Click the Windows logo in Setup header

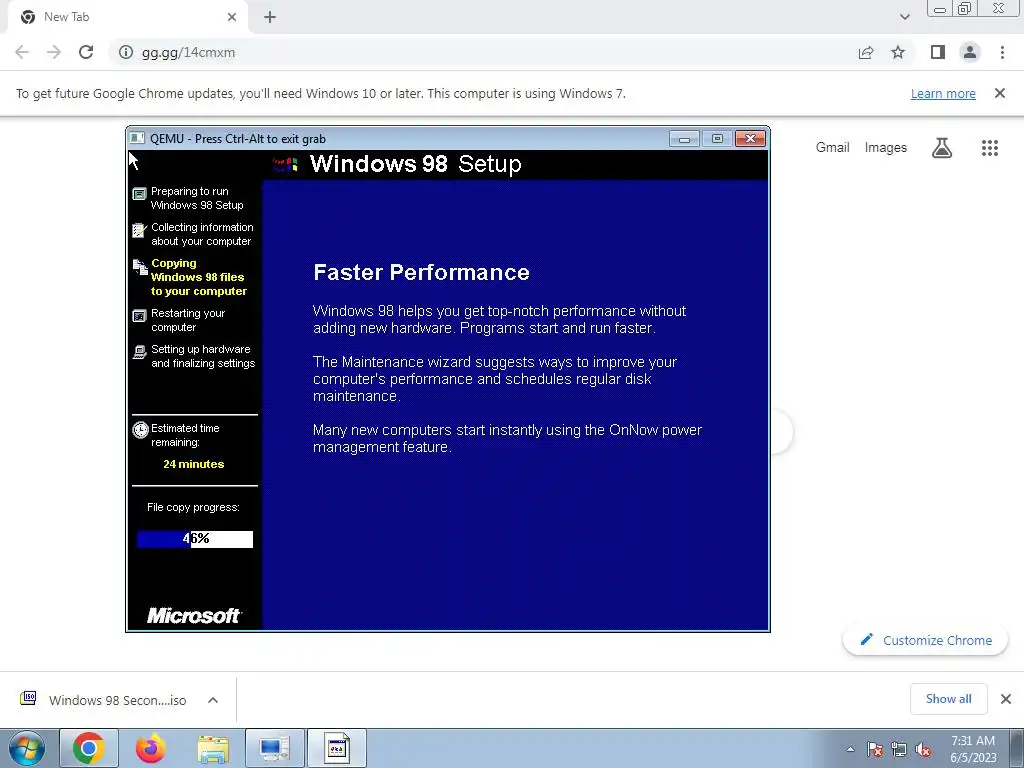285,164
